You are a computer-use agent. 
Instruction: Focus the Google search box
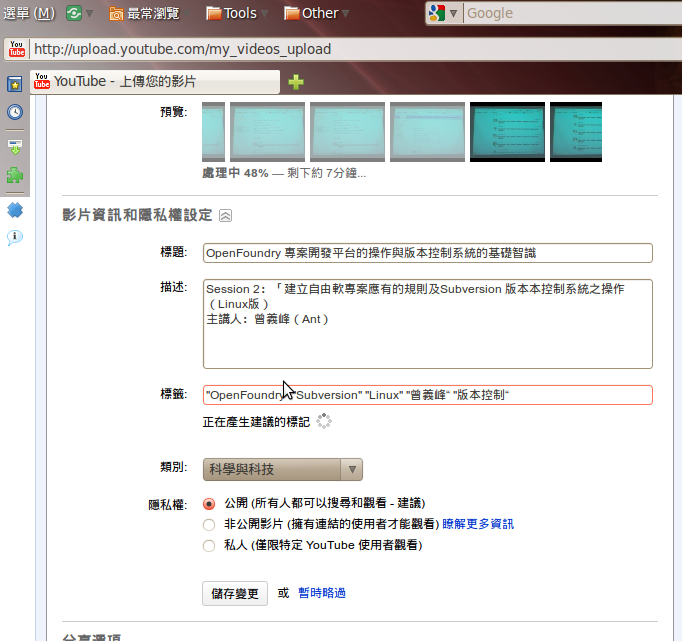572,13
